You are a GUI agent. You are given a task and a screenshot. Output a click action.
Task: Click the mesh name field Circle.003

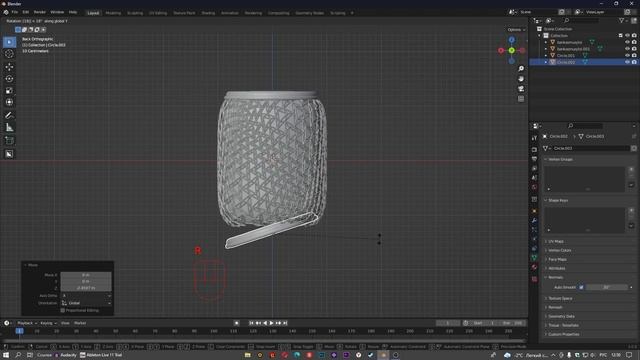(x=590, y=149)
